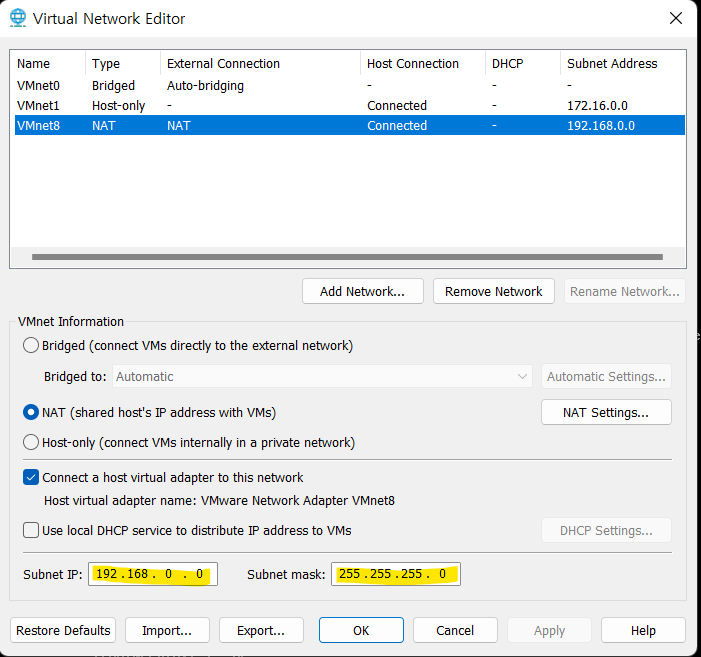
Task: Click the Cancel button
Action: [x=455, y=630]
